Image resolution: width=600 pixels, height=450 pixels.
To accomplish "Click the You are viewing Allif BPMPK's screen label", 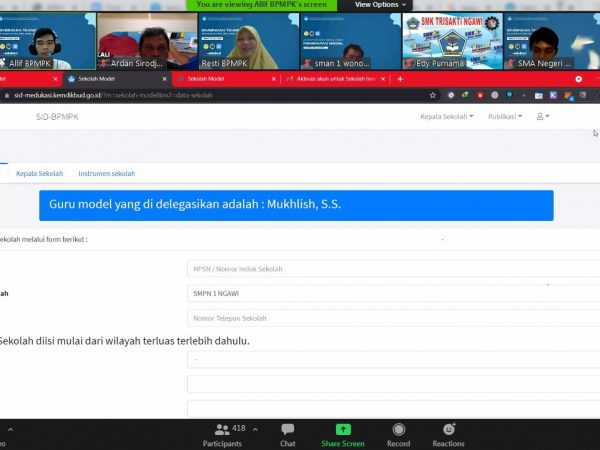I will pyautogui.click(x=261, y=5).
